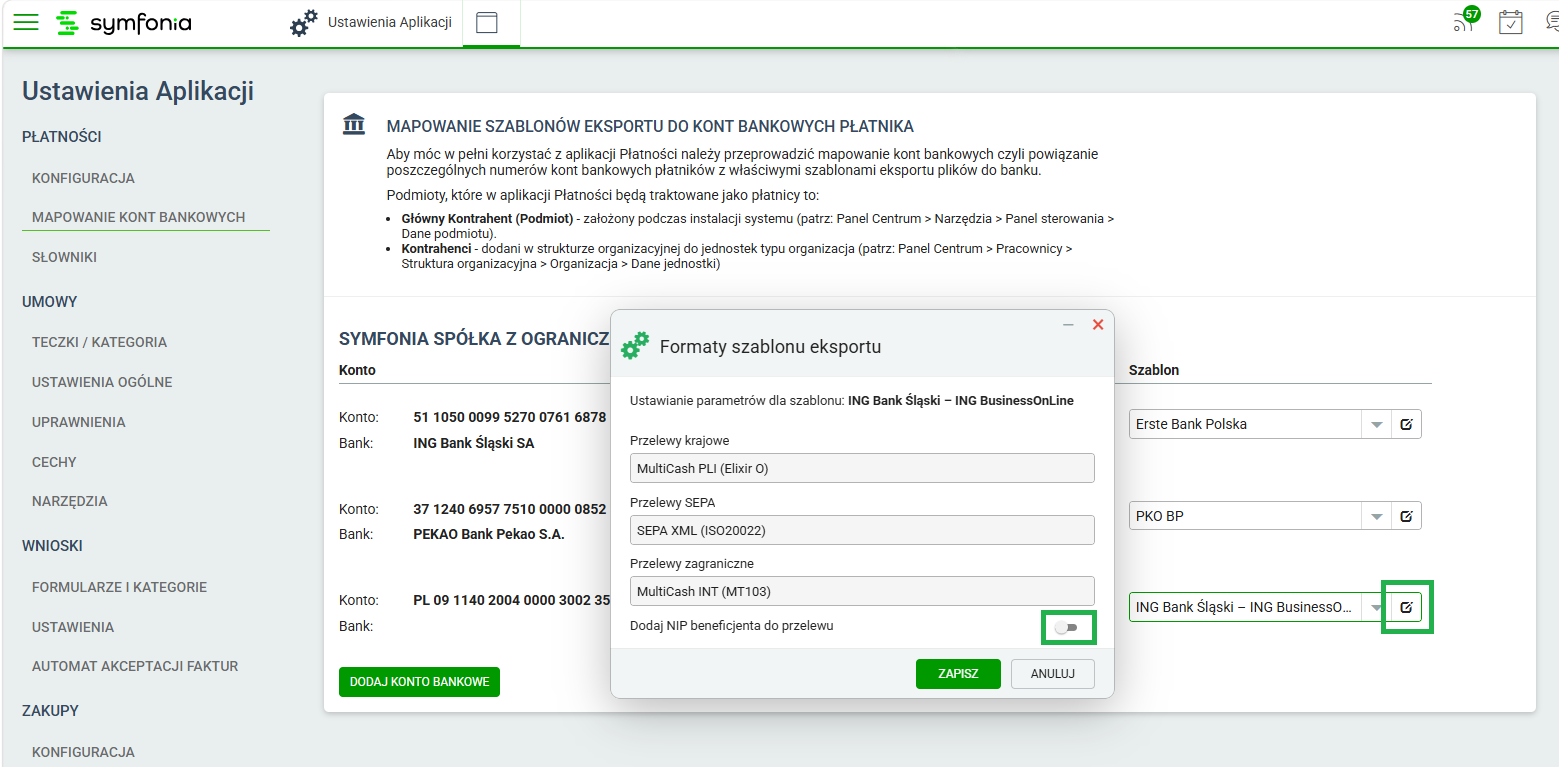Click the Umowy section heading
Image resolution: width=1559 pixels, height=767 pixels.
click(x=50, y=302)
